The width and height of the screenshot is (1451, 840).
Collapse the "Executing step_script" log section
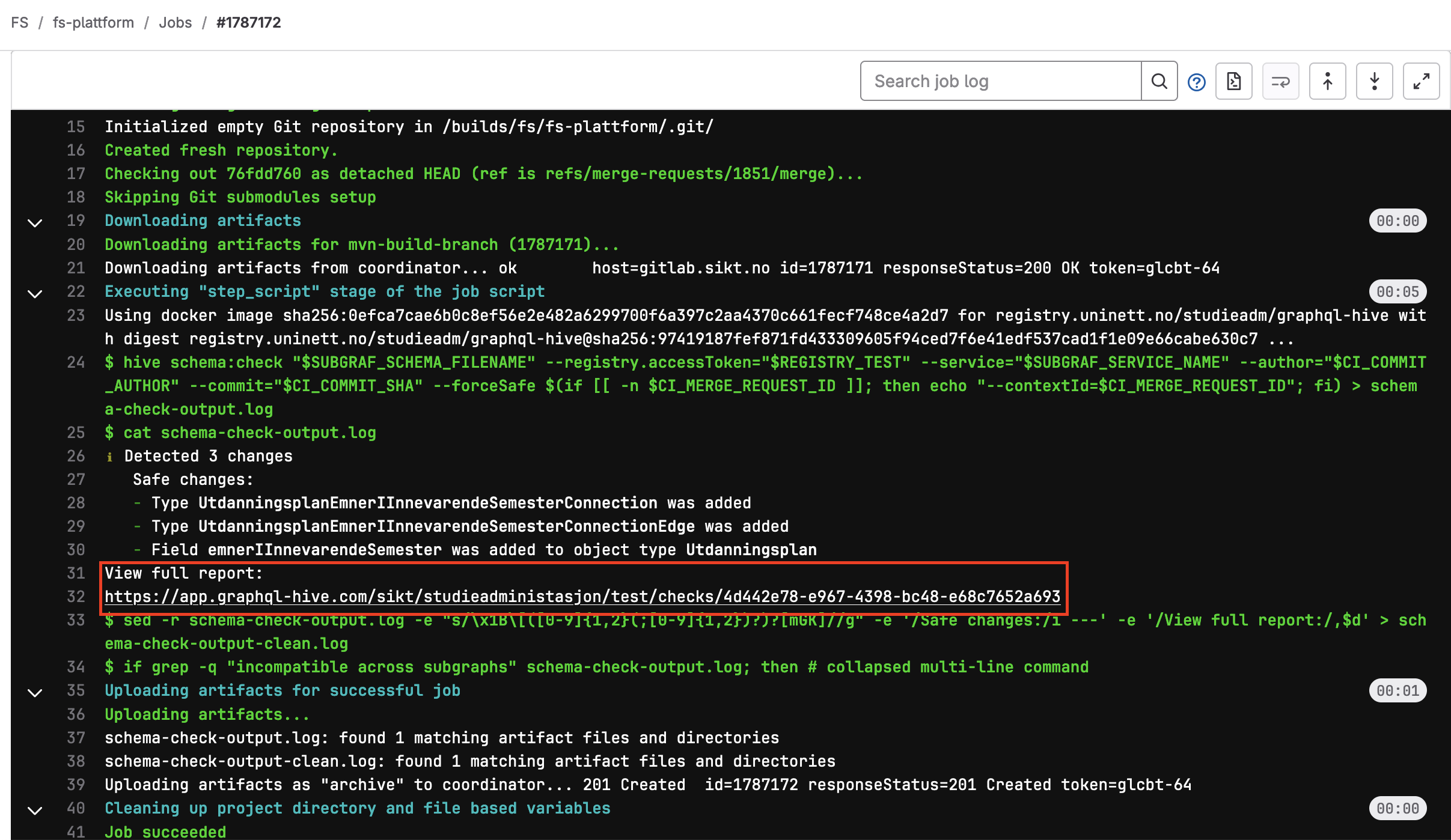click(x=35, y=294)
